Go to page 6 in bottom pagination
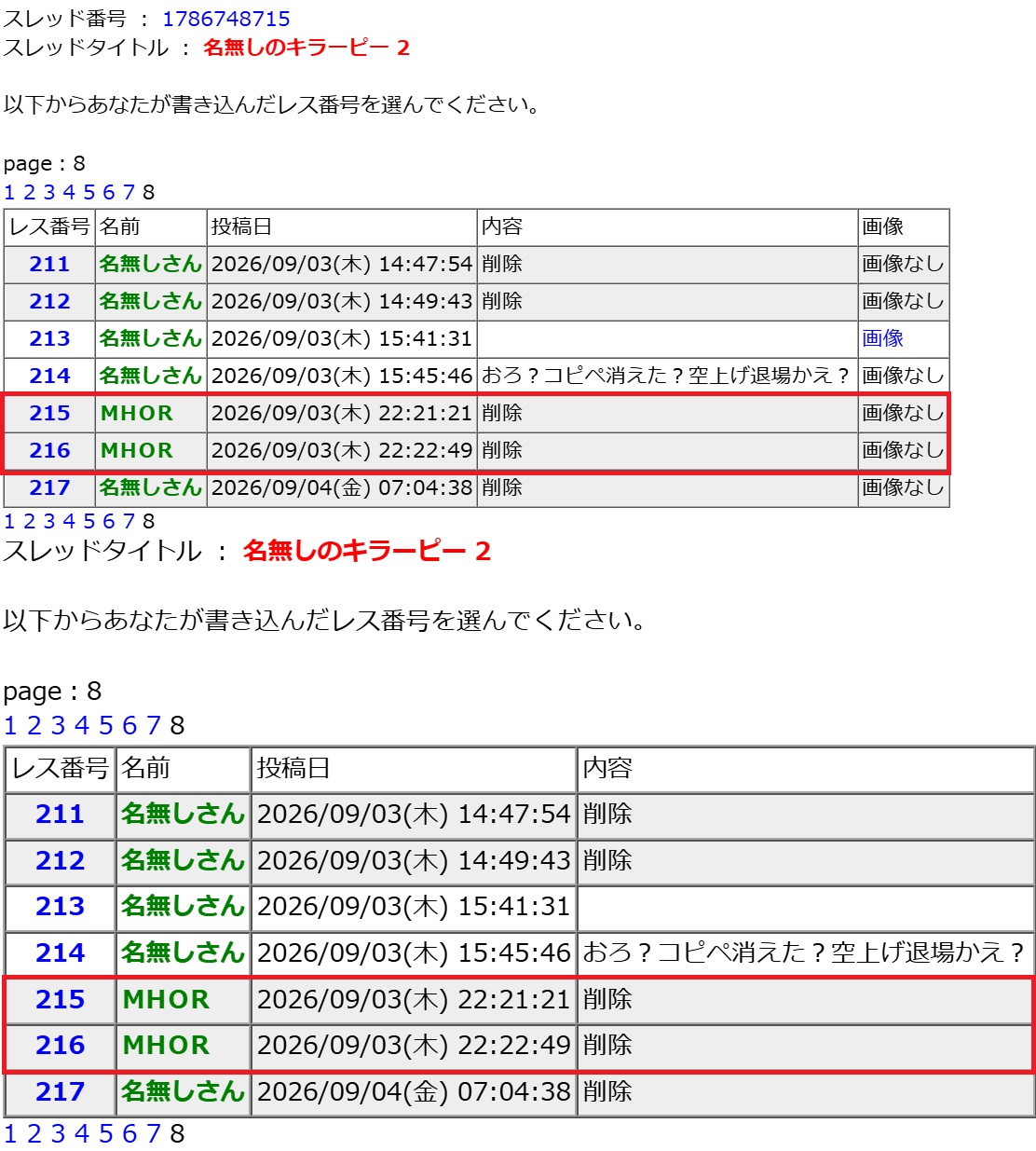The width and height of the screenshot is (1036, 1151). click(x=129, y=1133)
